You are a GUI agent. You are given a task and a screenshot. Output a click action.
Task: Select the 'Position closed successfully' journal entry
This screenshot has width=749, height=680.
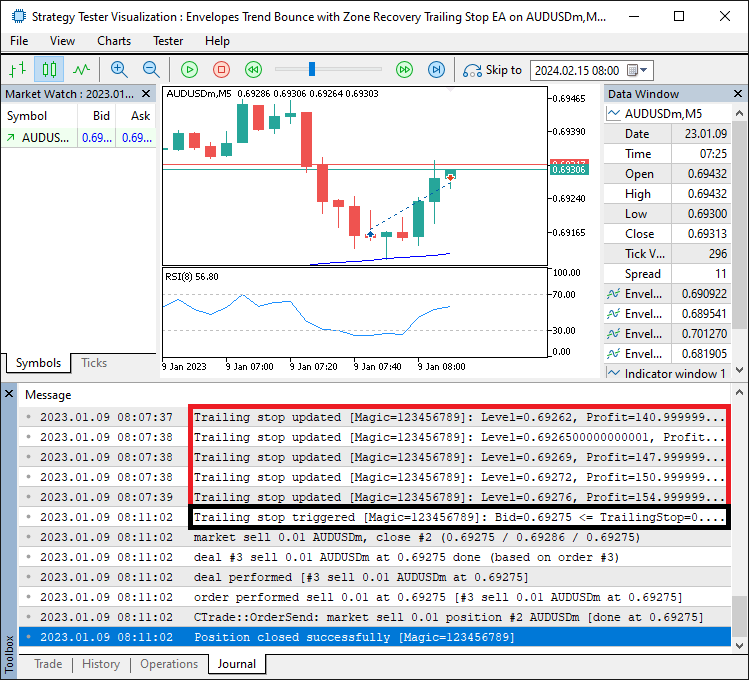[x=375, y=637]
